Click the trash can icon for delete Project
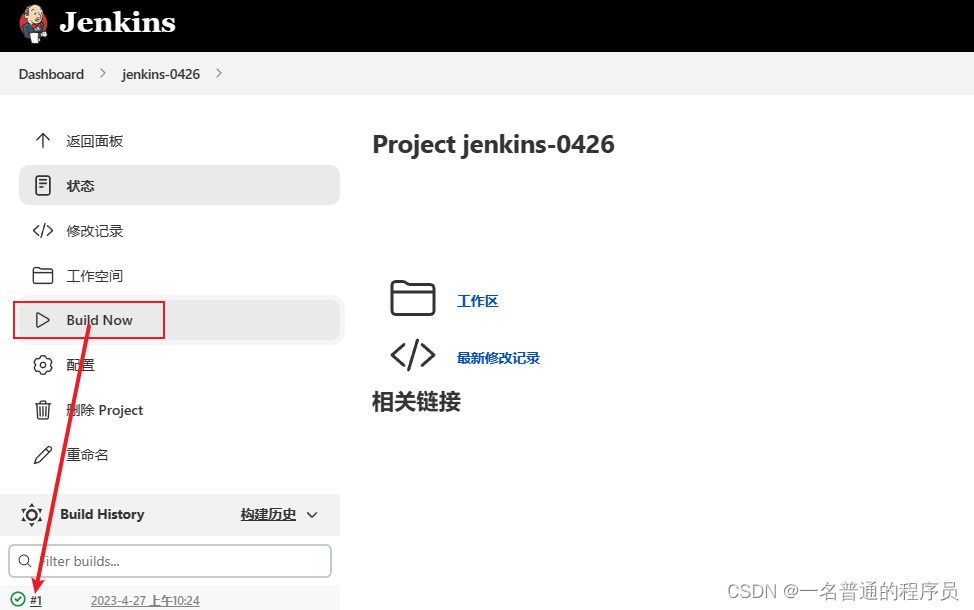 coord(42,410)
